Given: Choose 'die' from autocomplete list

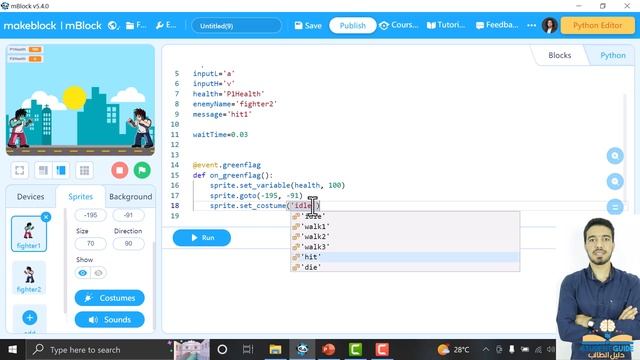Looking at the screenshot, I should coord(405,267).
